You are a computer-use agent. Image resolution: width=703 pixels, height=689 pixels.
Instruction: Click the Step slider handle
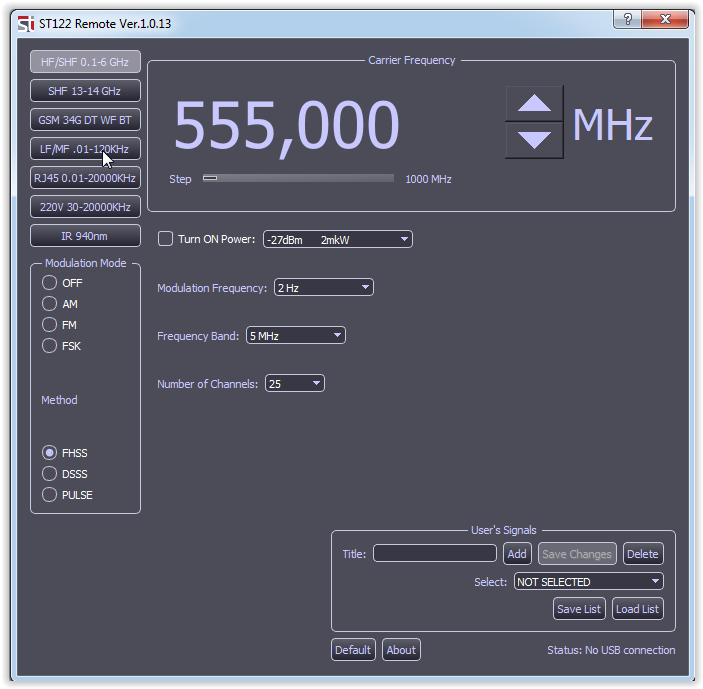(210, 178)
